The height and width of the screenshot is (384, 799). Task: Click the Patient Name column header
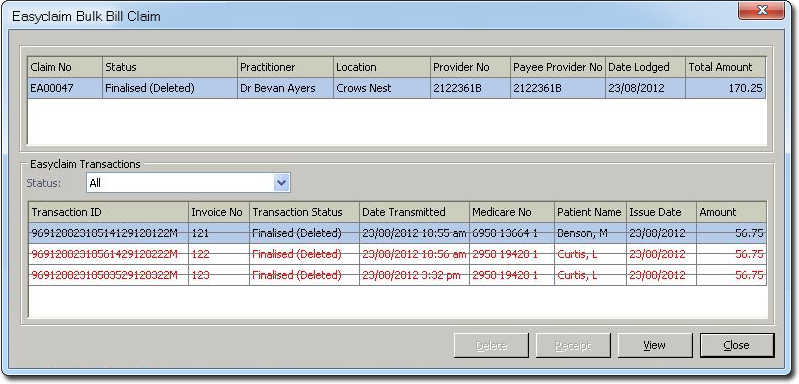point(590,212)
